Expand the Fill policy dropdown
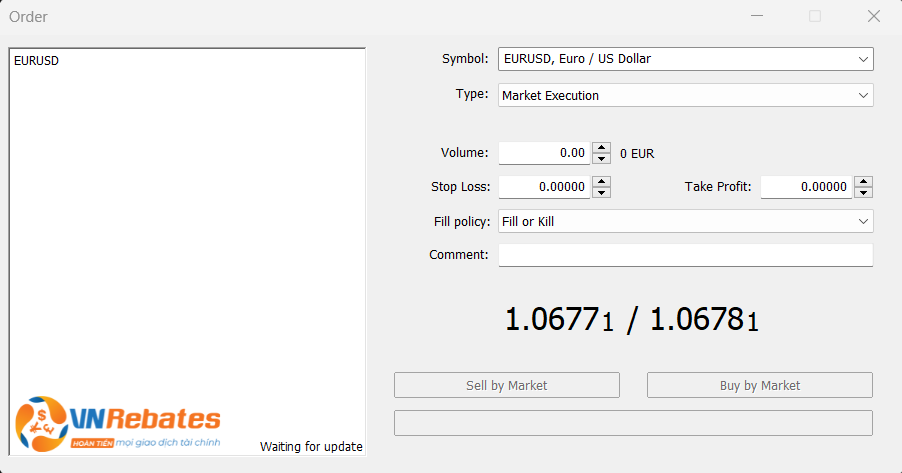Image resolution: width=902 pixels, height=473 pixels. (x=686, y=222)
